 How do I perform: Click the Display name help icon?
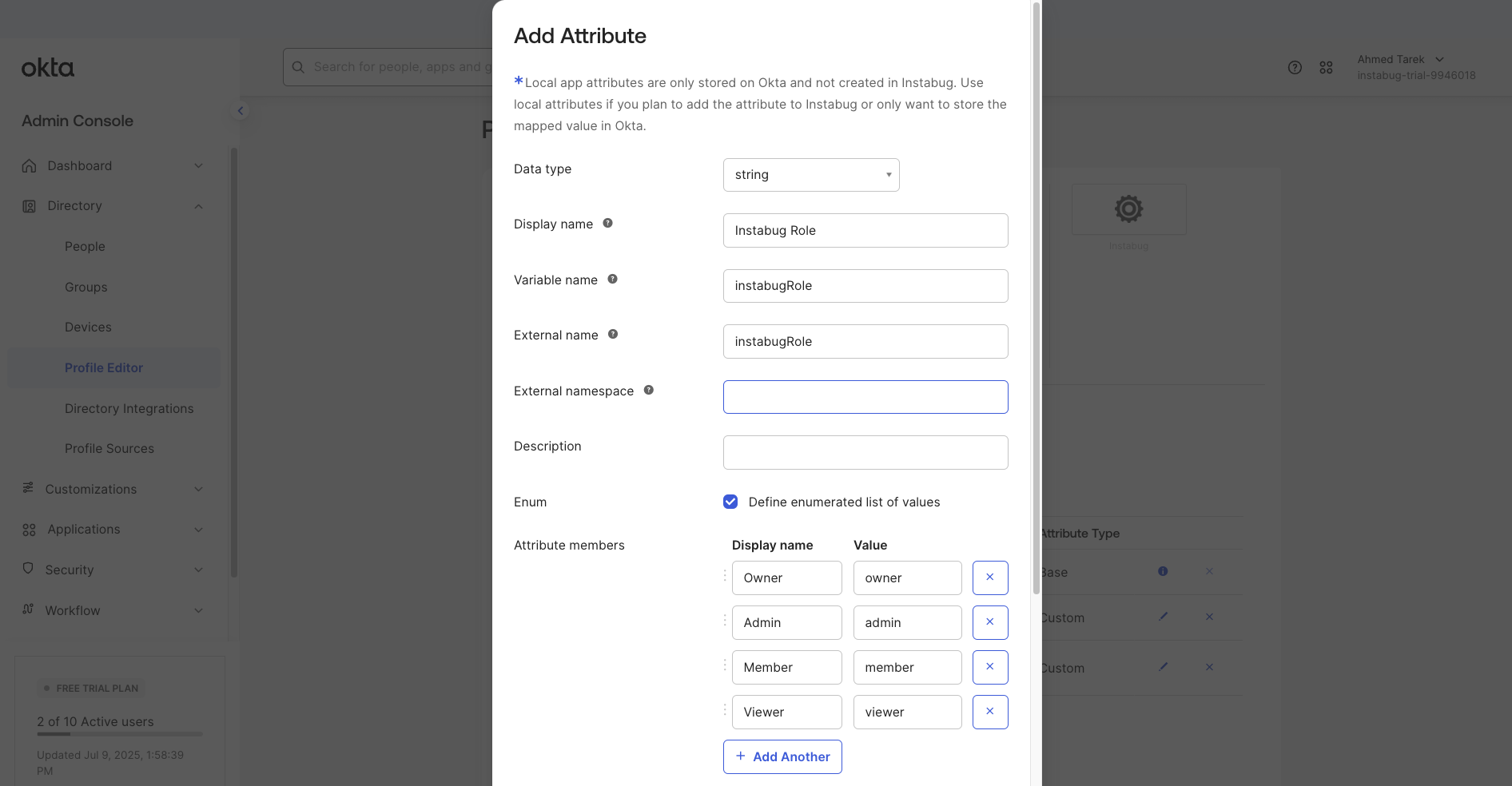click(x=607, y=224)
